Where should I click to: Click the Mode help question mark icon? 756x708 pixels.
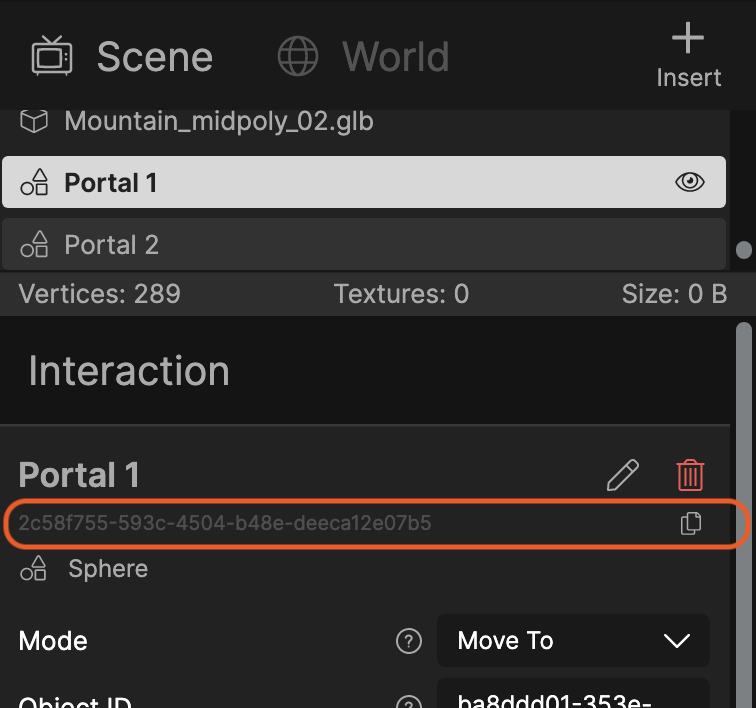pyautogui.click(x=409, y=641)
